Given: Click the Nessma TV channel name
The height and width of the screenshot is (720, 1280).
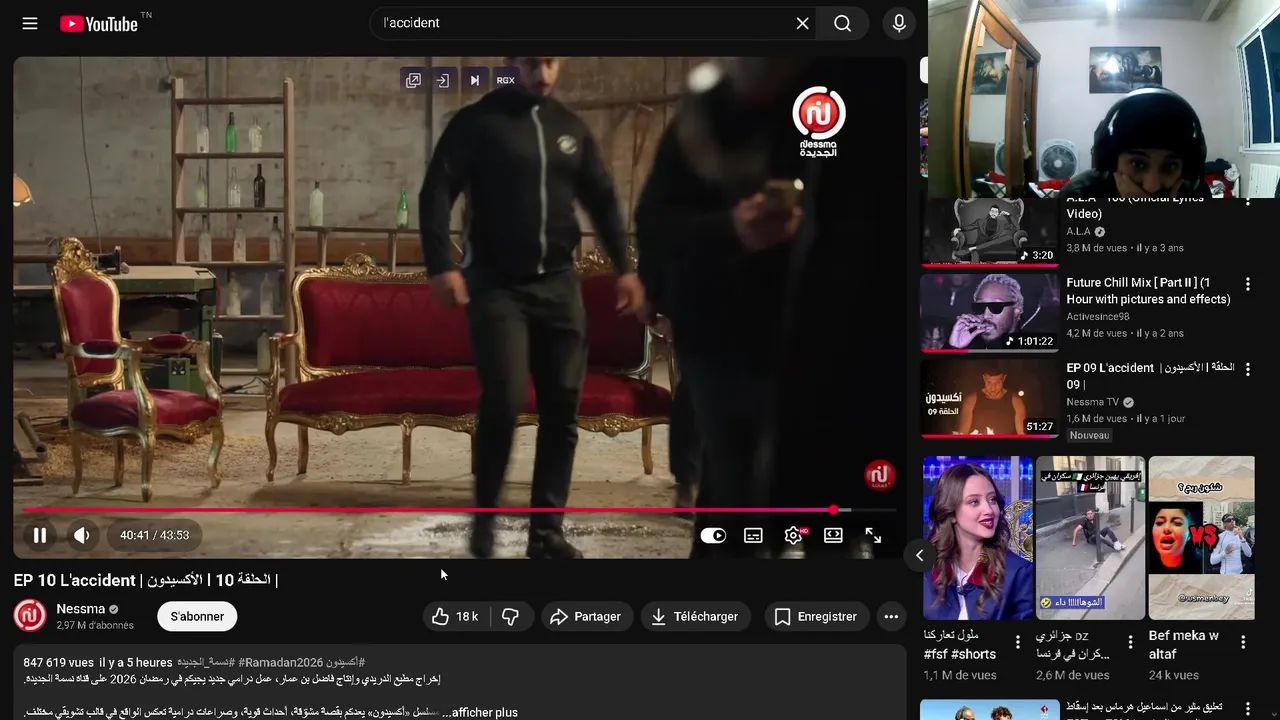Looking at the screenshot, I should [x=1093, y=402].
